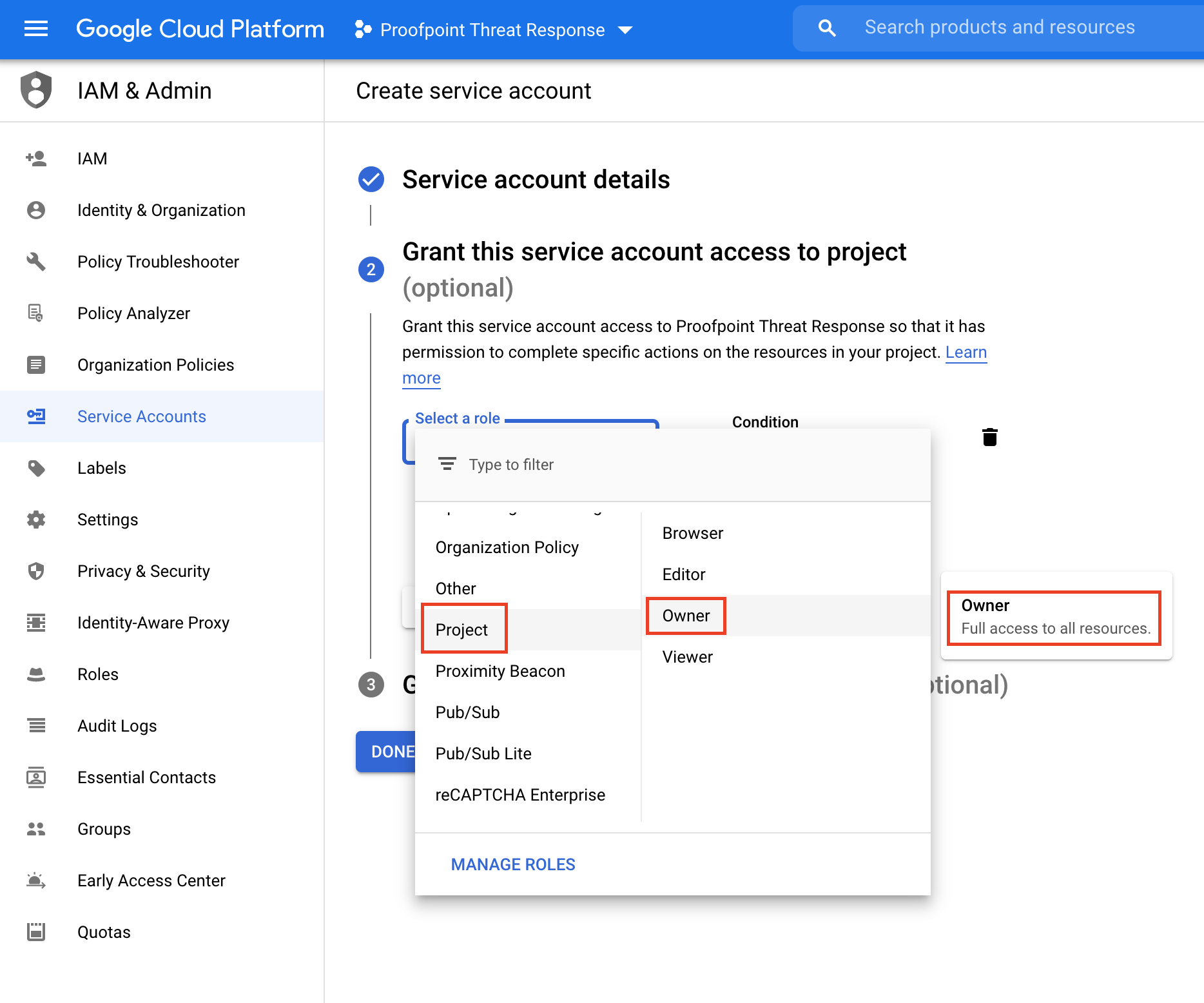Open Organization Policies page
1204x1003 pixels.
click(162, 365)
